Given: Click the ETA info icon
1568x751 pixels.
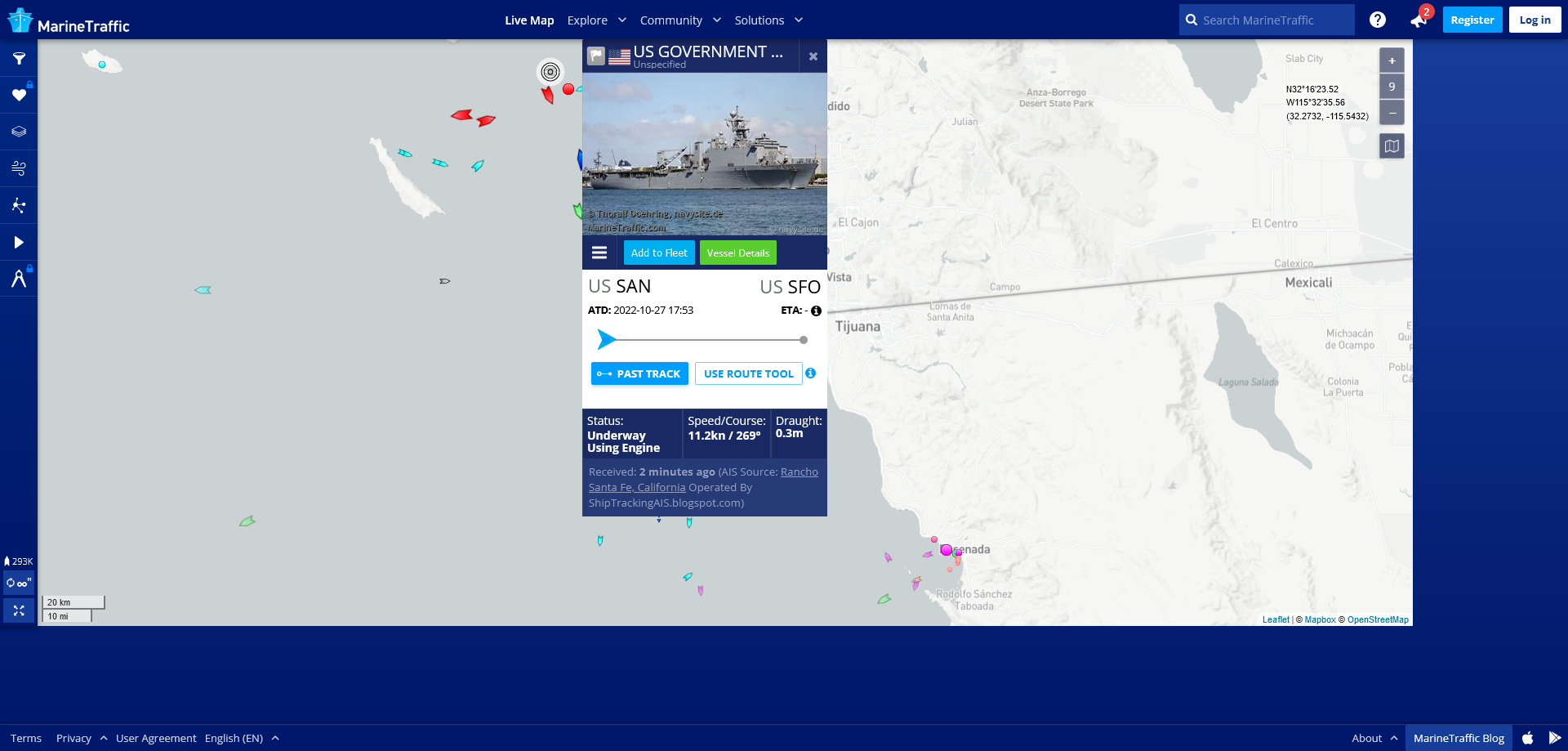Looking at the screenshot, I should [x=816, y=311].
